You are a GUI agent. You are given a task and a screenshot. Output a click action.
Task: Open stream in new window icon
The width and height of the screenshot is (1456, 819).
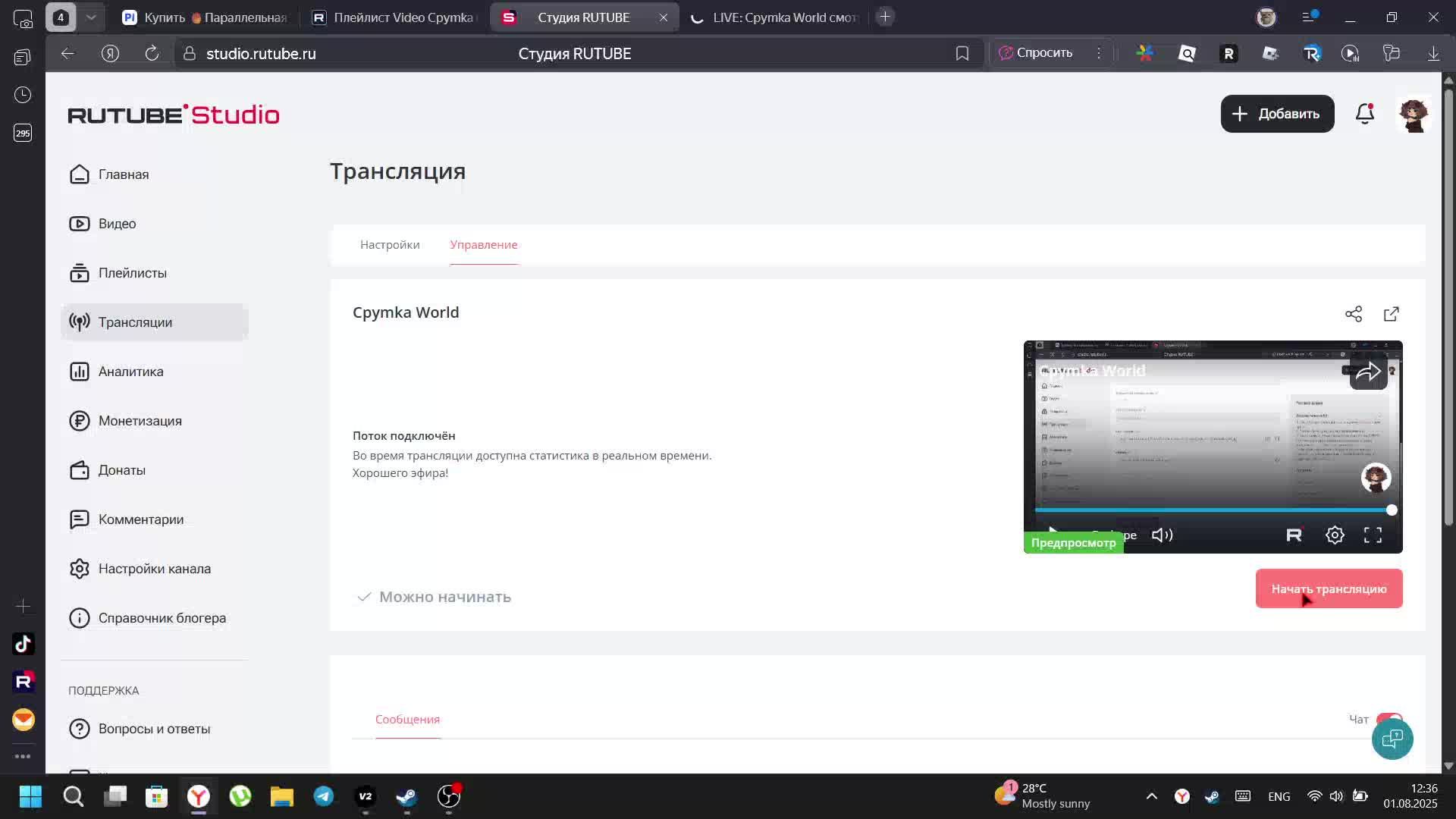point(1392,314)
